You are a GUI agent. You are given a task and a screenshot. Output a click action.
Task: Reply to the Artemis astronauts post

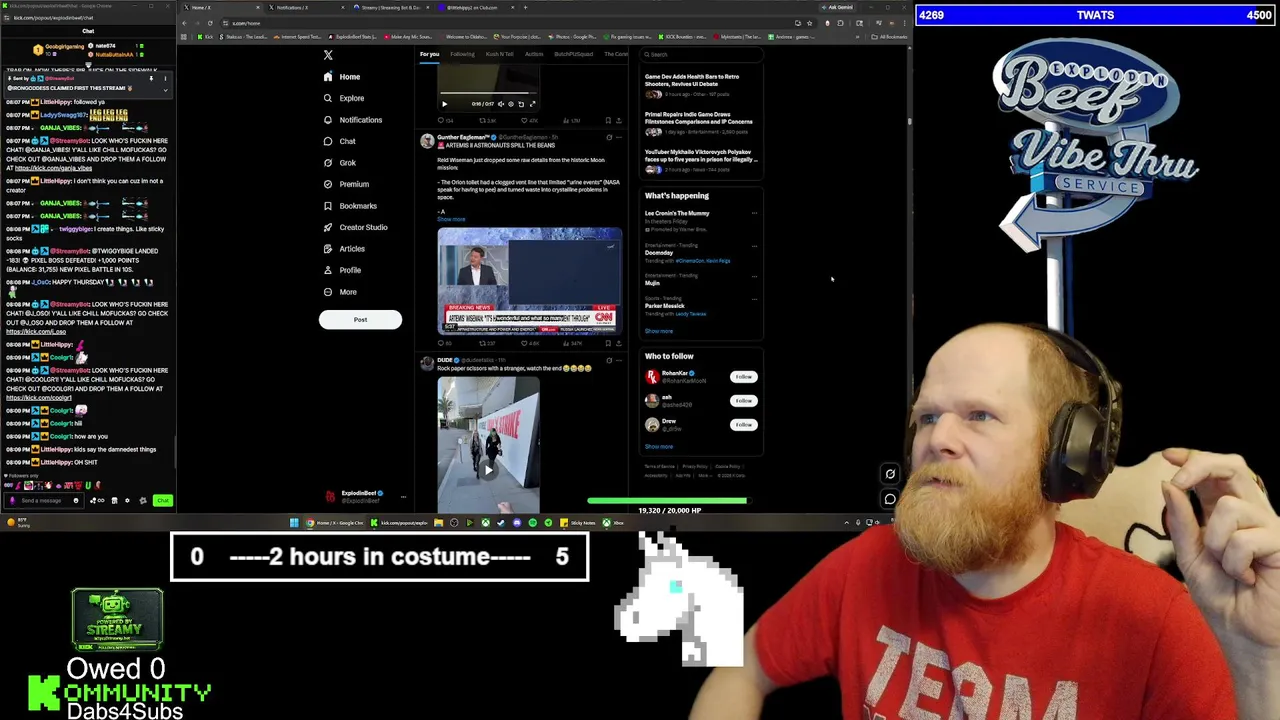444,343
